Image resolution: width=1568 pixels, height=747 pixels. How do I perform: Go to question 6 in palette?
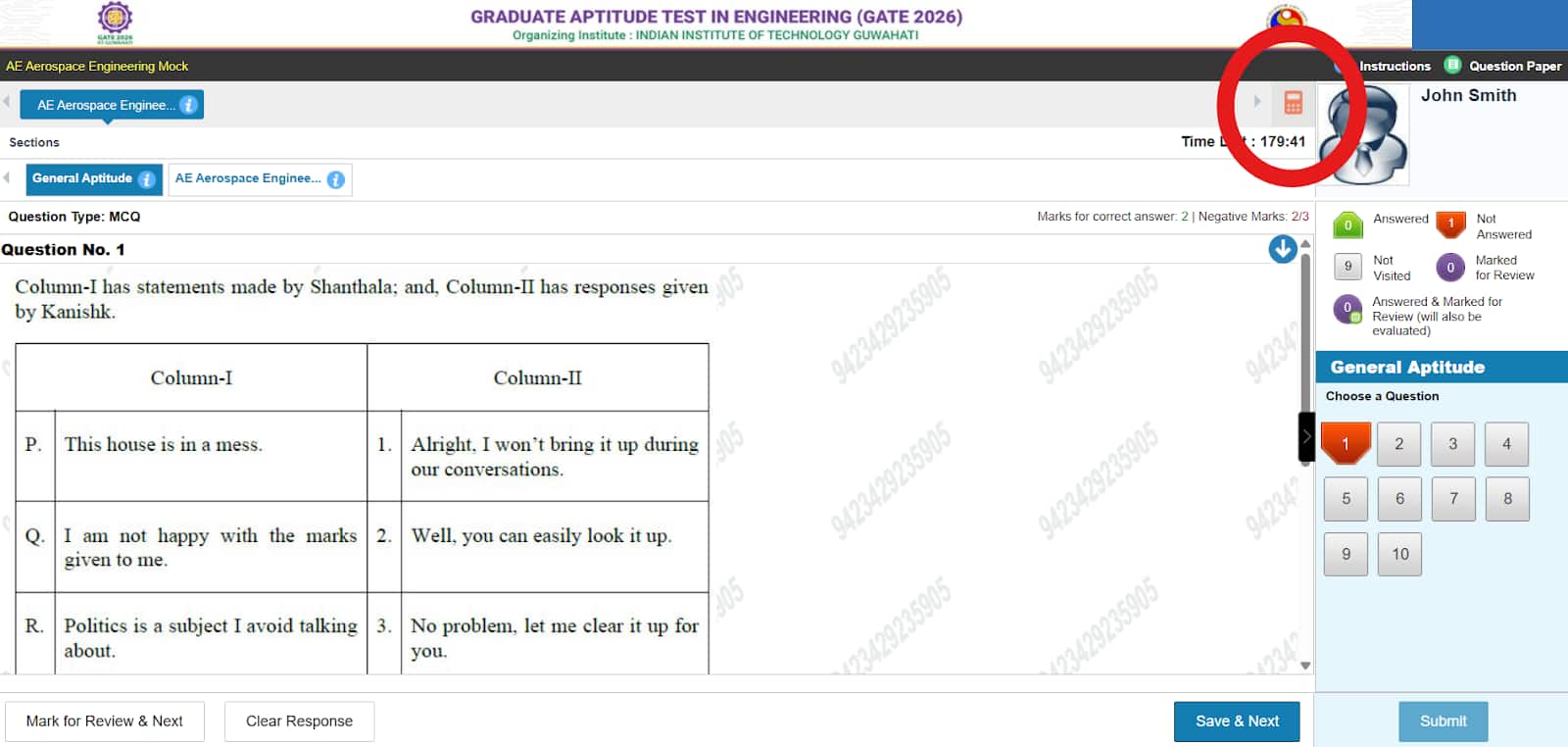click(1400, 499)
